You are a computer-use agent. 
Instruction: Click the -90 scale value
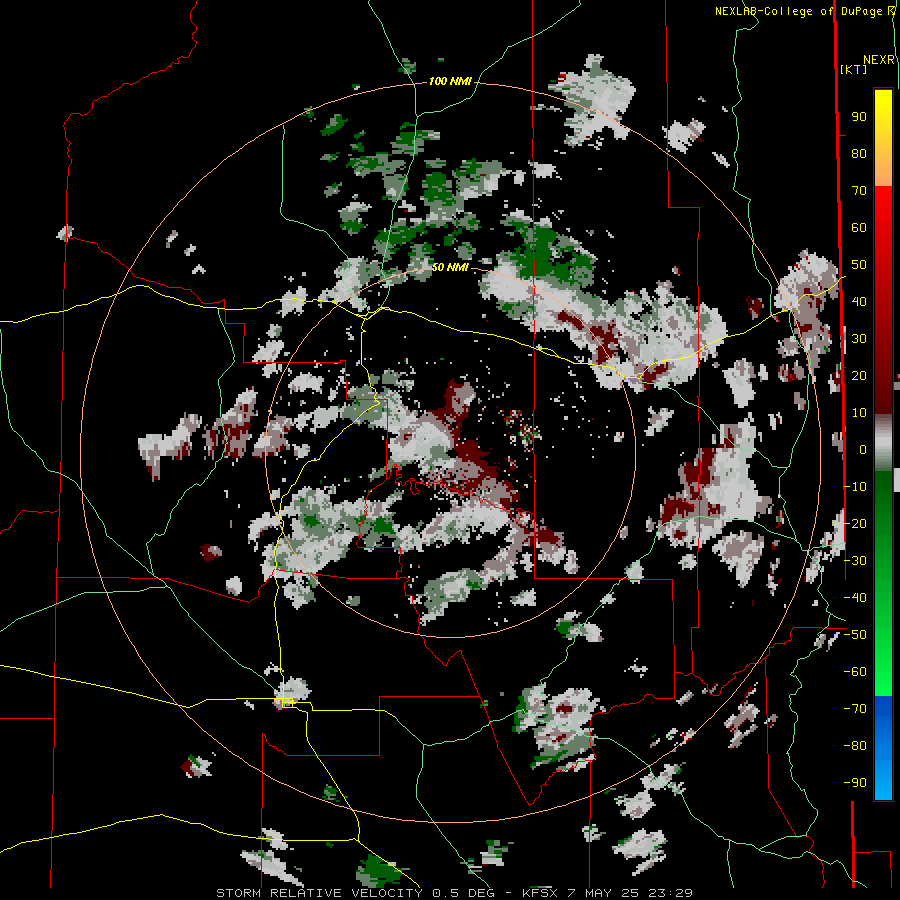(x=855, y=783)
